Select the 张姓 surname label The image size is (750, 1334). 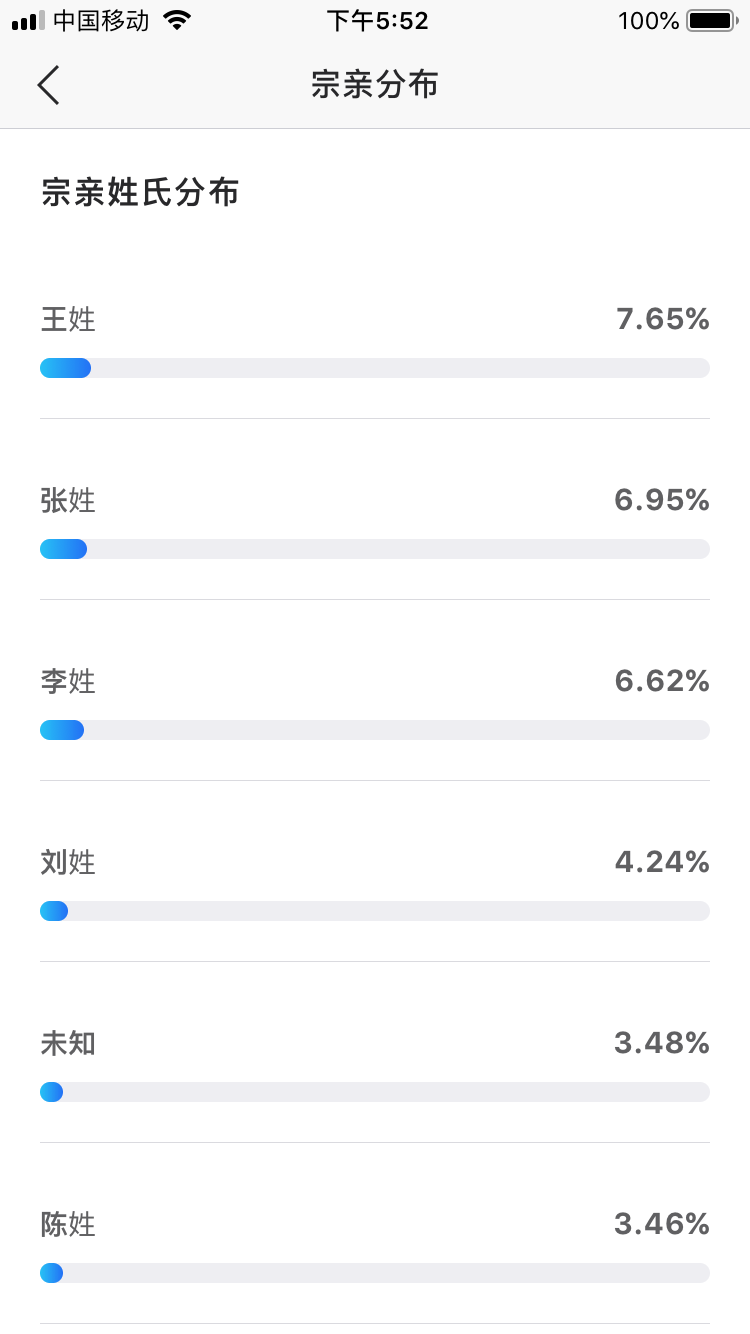click(x=68, y=500)
